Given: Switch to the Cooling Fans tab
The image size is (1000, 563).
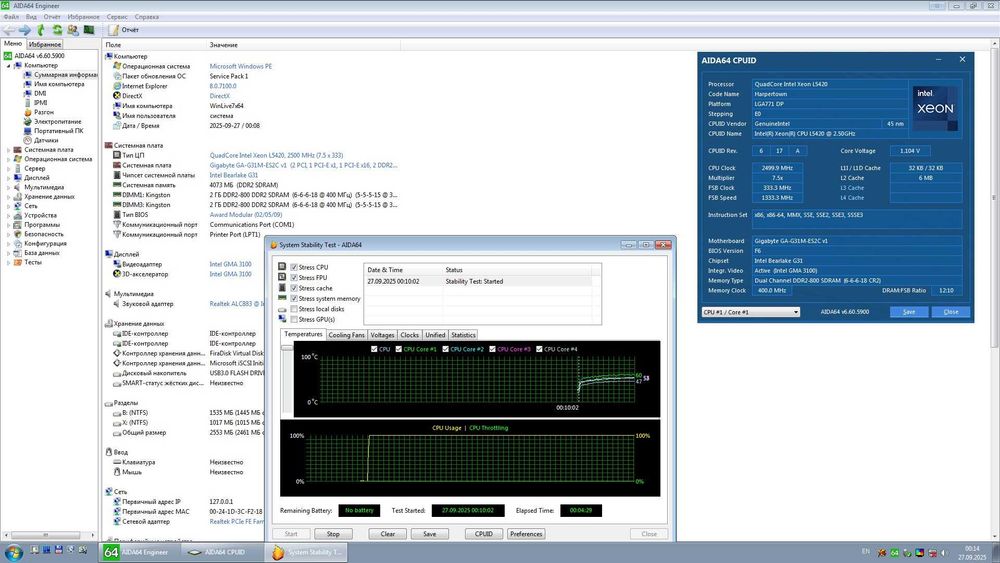Looking at the screenshot, I should [x=346, y=335].
